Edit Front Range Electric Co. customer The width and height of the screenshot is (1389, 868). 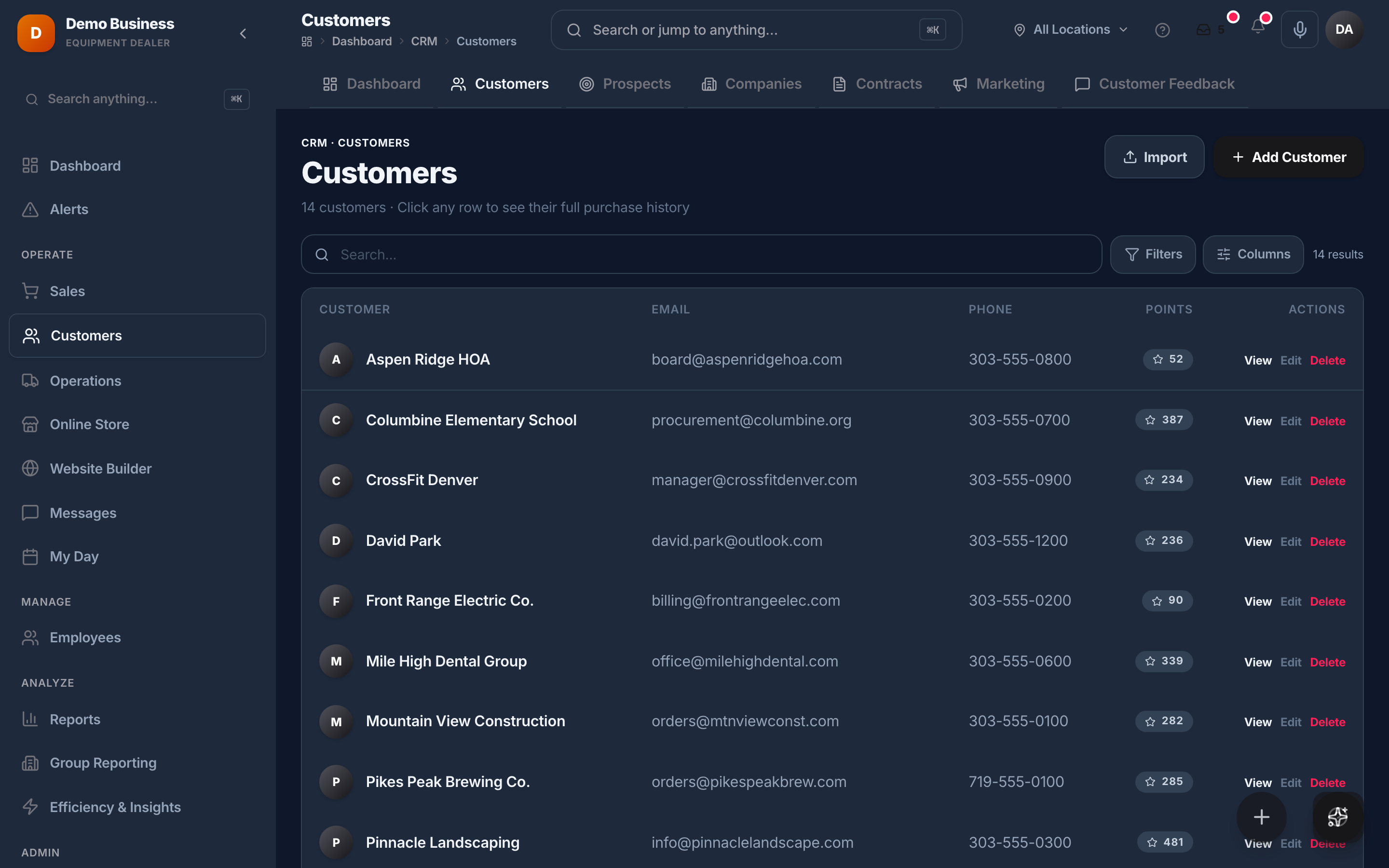click(x=1290, y=602)
